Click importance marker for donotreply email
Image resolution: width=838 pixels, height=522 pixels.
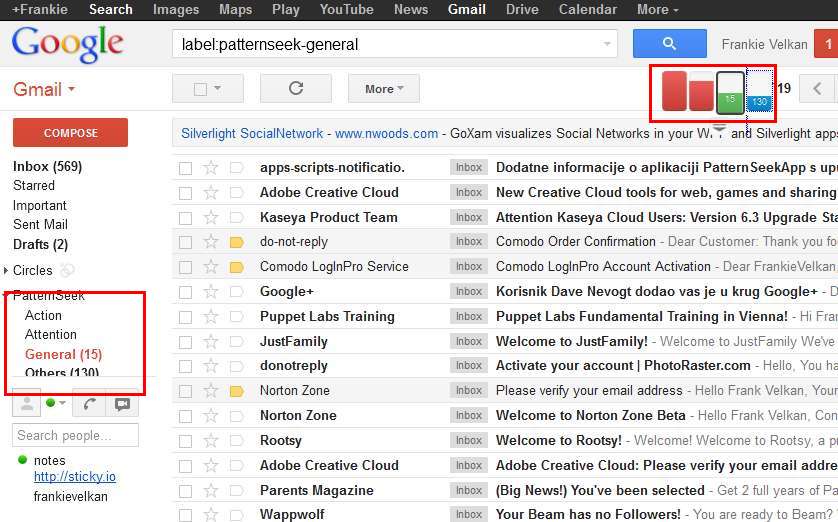[x=237, y=367]
